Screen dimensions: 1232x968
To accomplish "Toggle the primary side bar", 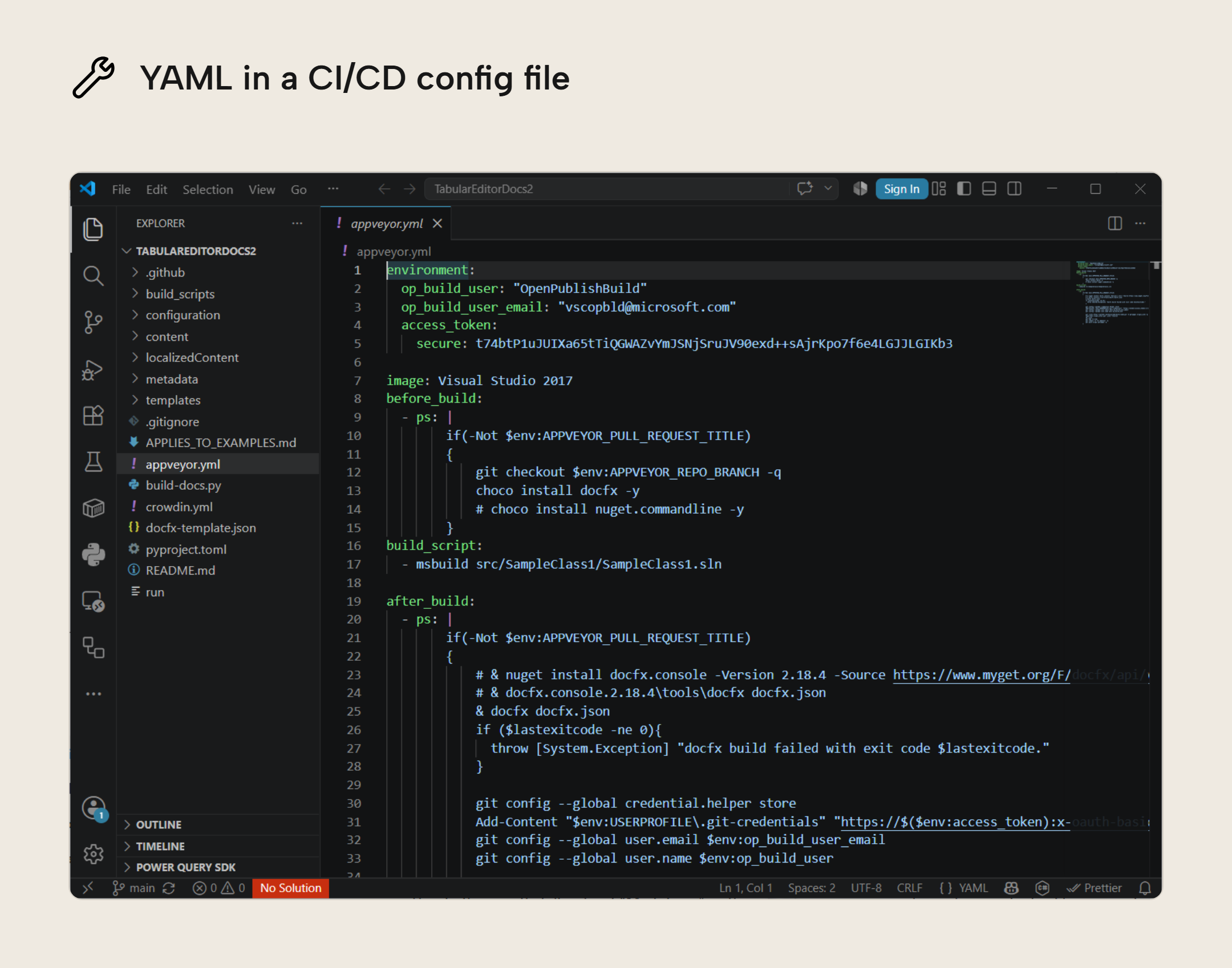I will pos(964,189).
